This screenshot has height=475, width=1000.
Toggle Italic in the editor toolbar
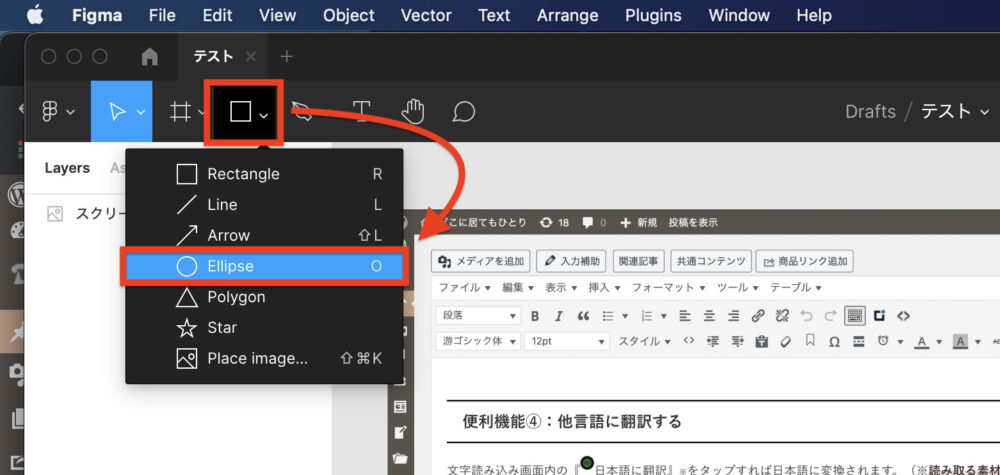559,316
